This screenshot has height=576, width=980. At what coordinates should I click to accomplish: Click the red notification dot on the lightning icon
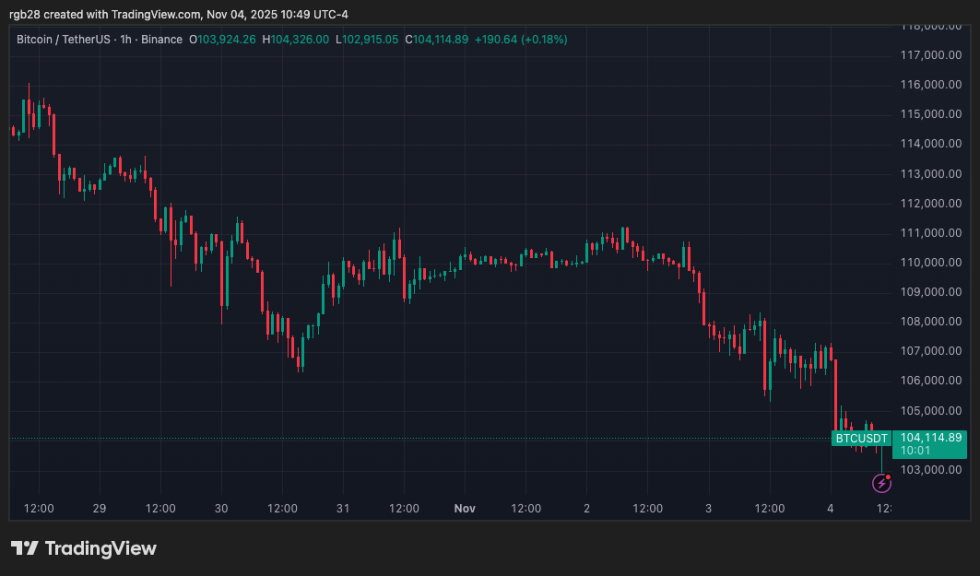coord(890,475)
